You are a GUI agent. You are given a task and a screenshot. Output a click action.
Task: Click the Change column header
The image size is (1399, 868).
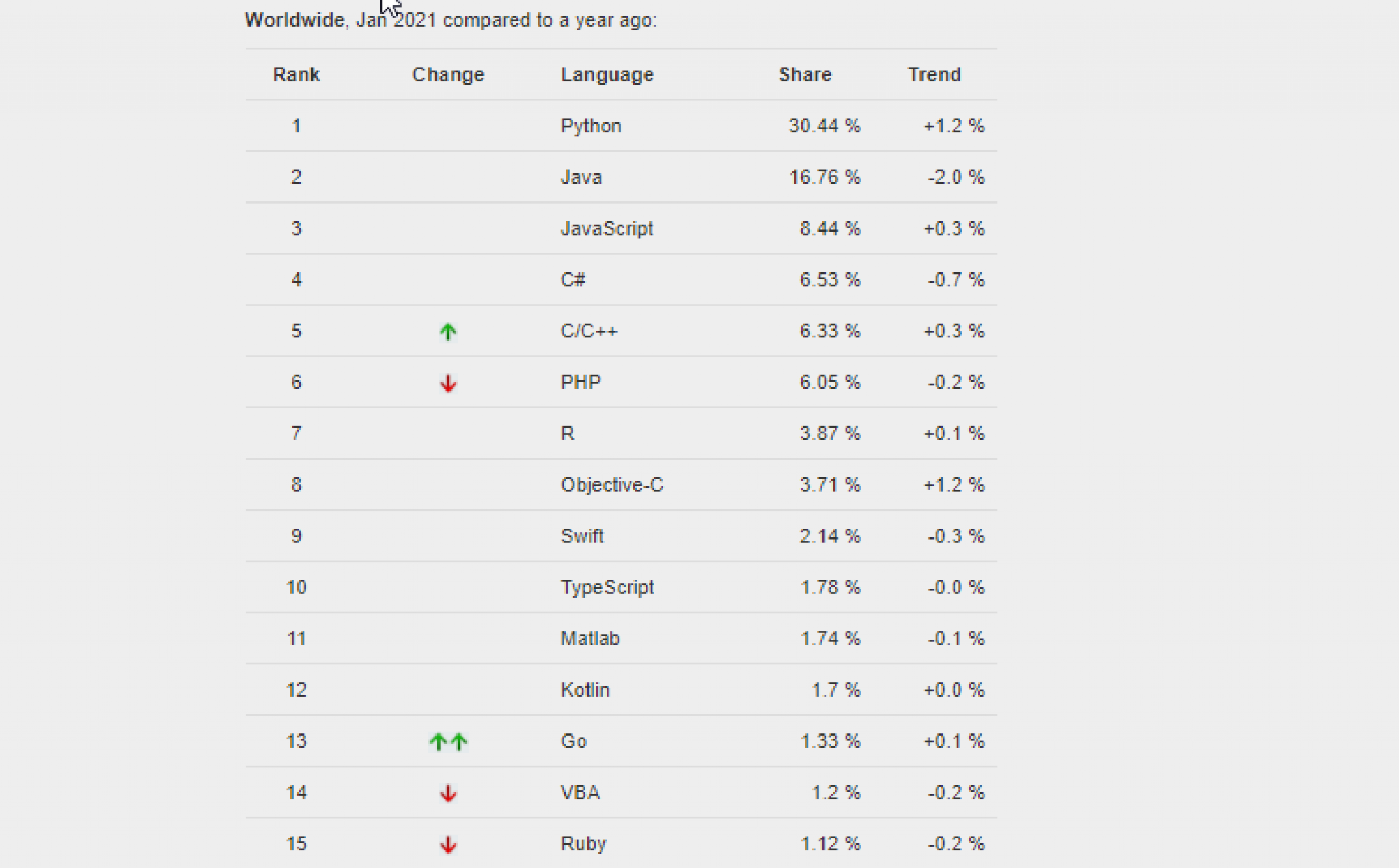448,74
